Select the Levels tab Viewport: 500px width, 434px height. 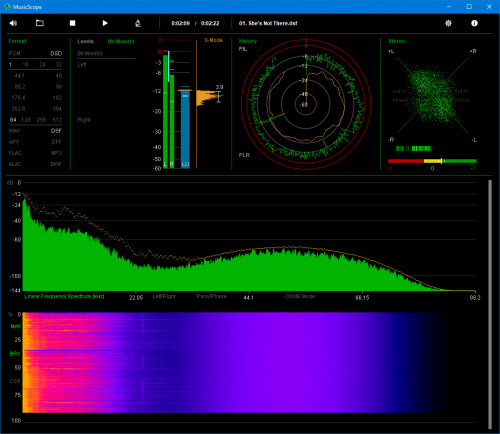86,41
